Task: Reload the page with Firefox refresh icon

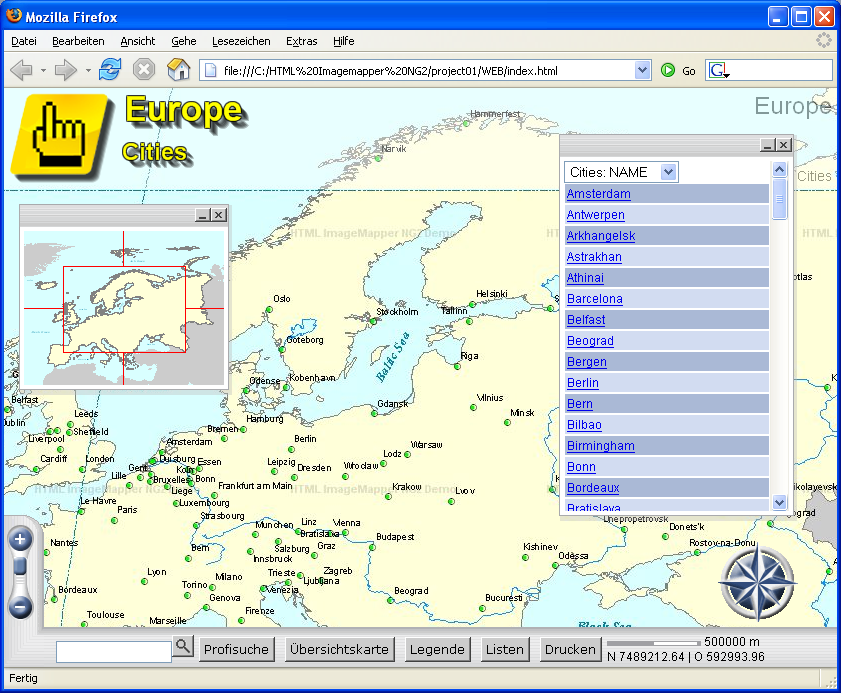Action: 110,70
